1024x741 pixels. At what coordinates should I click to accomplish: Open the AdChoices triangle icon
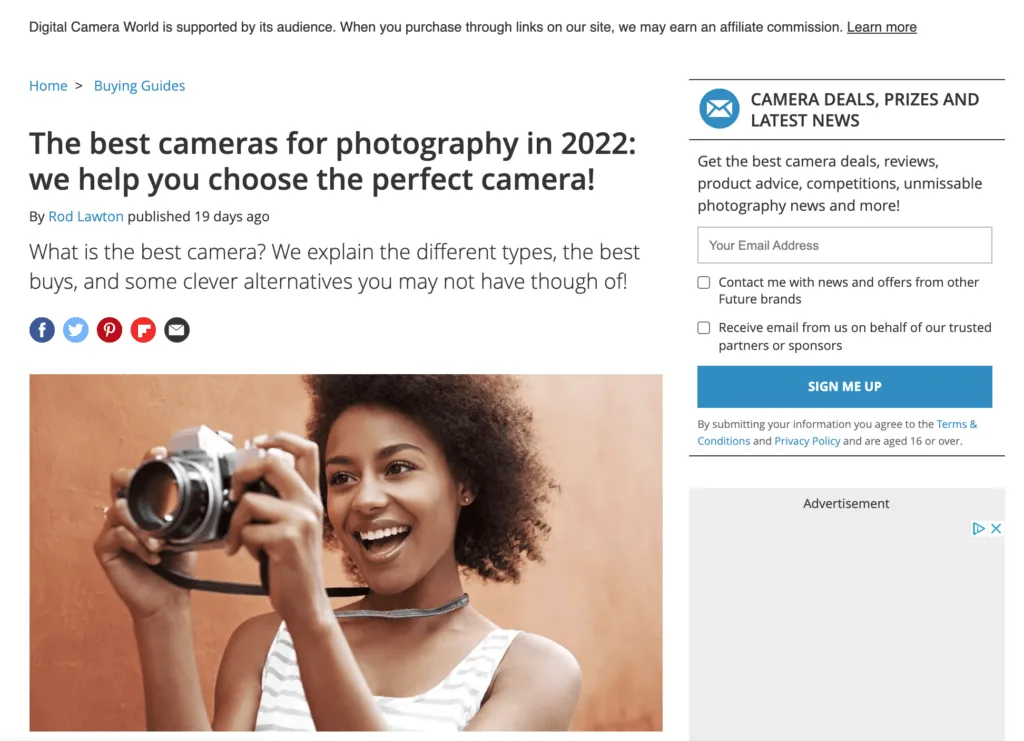(x=979, y=529)
